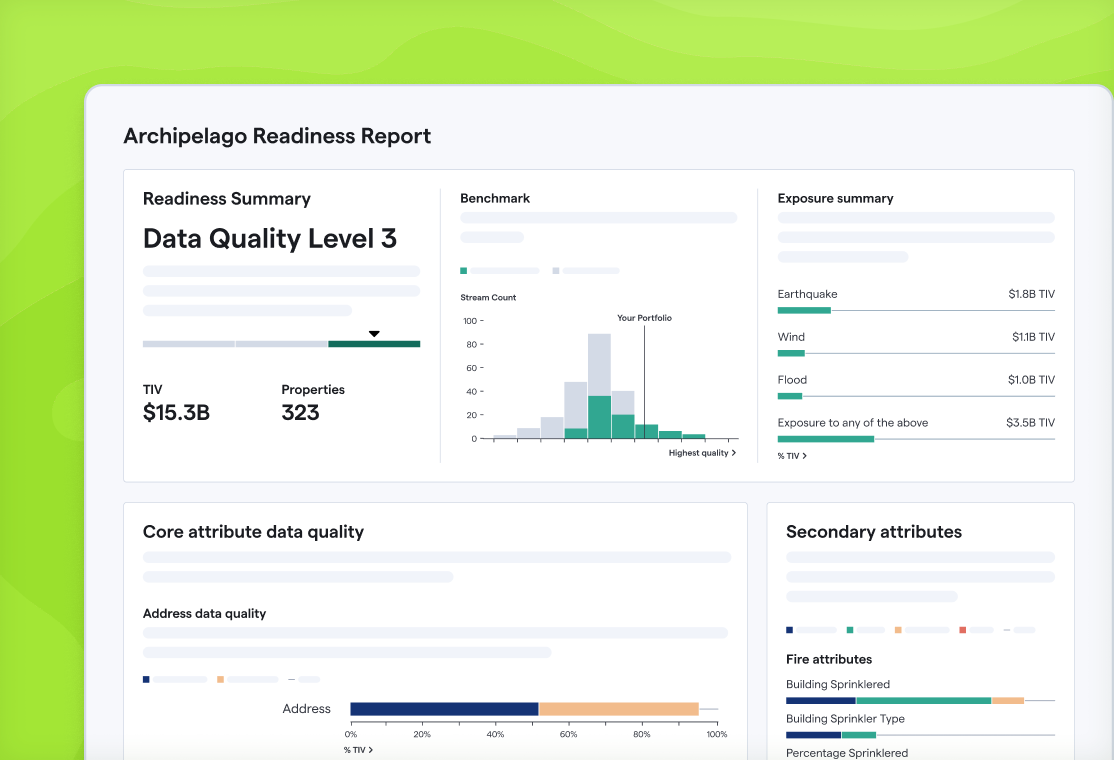Click the $3.5B TIV value
Viewport: 1114px width, 760px height.
click(x=1030, y=423)
